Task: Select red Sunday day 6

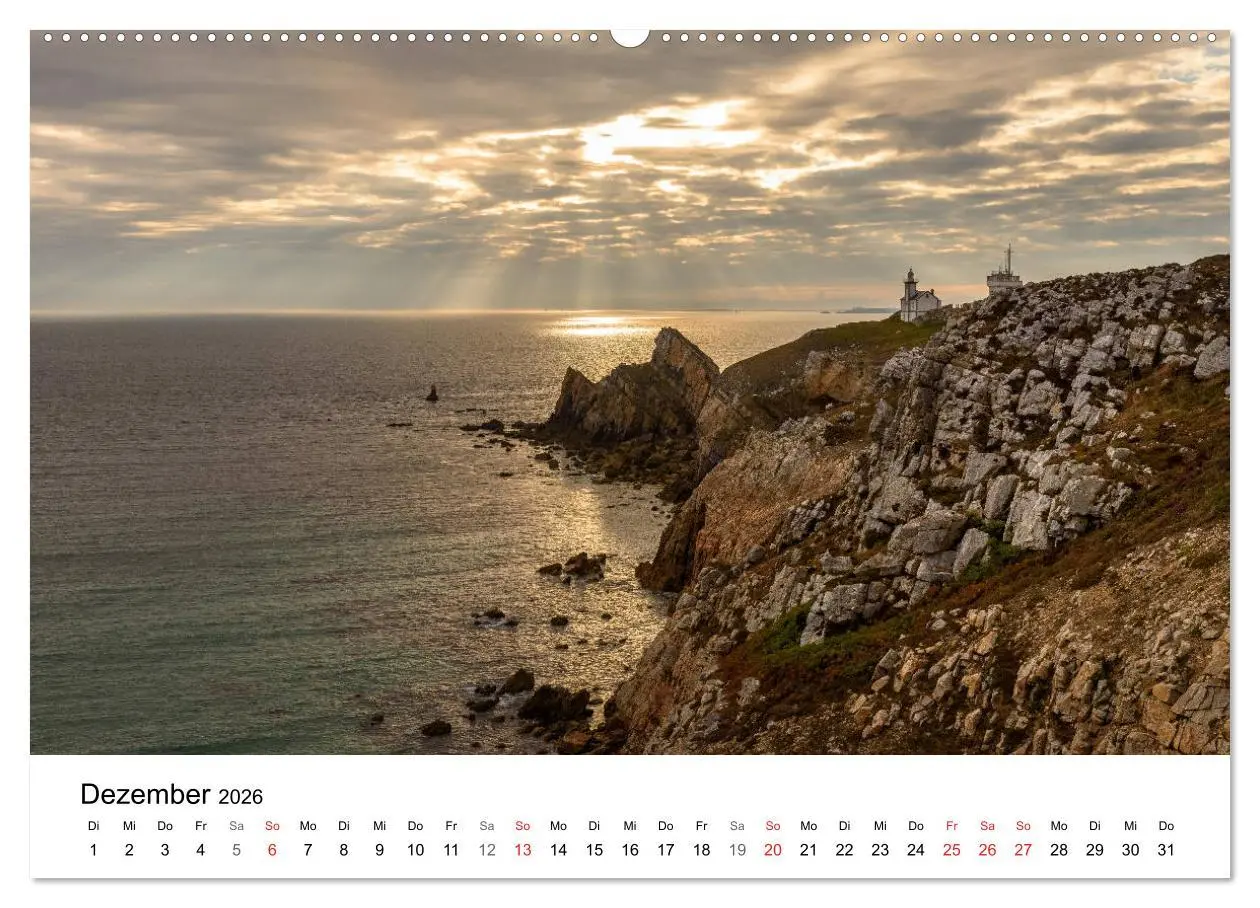Action: [272, 850]
